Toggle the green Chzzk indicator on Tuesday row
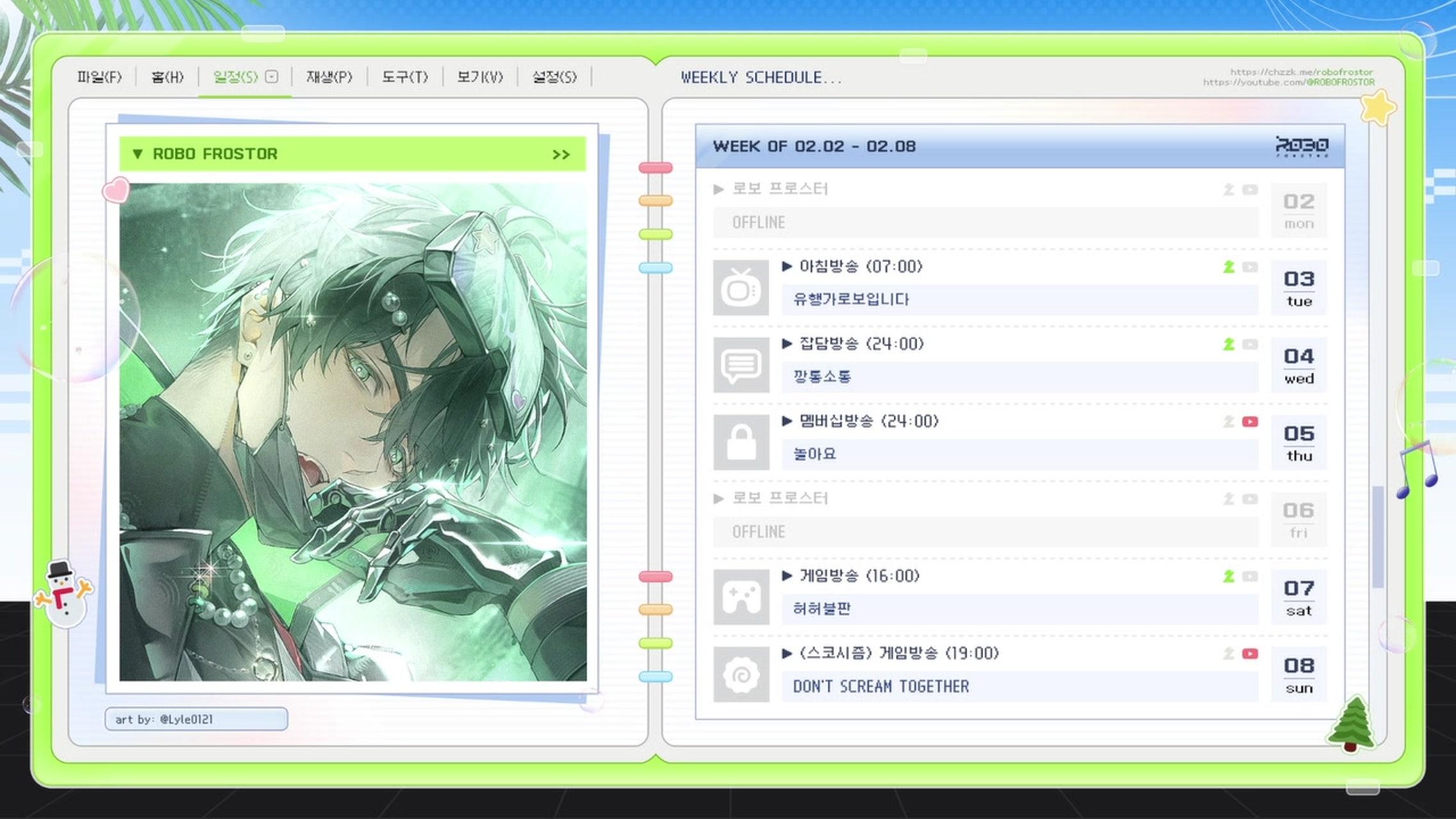 1228,267
